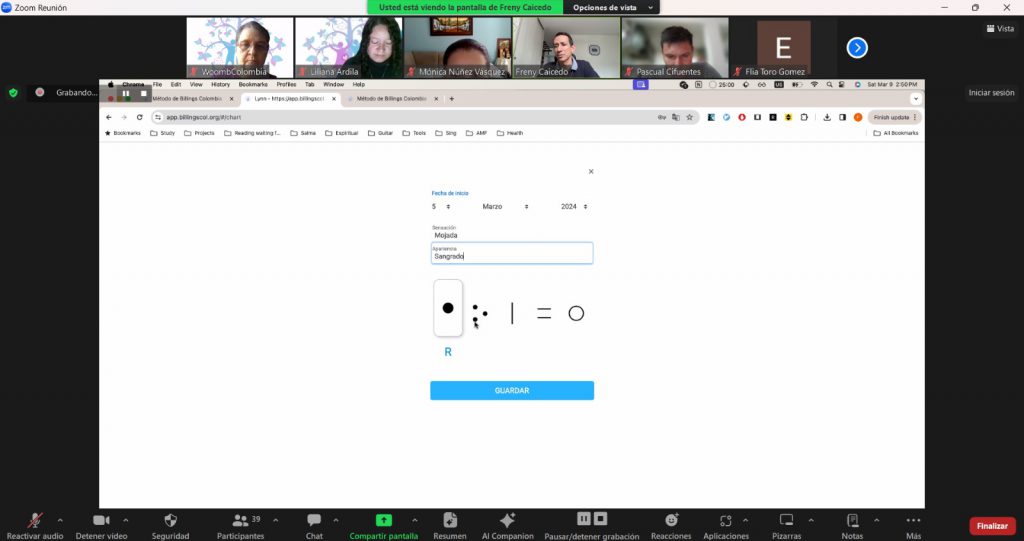Bookmark page with the star icon

[689, 118]
